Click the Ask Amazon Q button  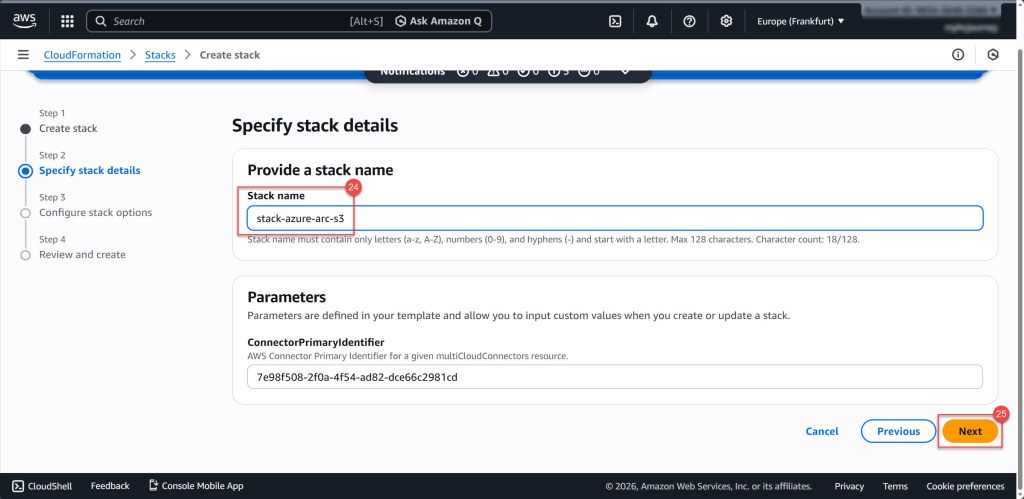click(x=440, y=21)
